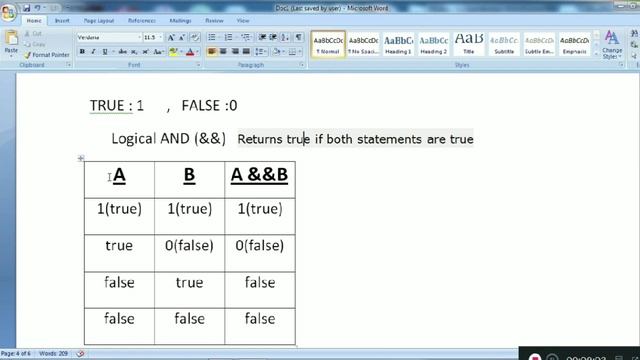Switch to the Home tab
Image resolution: width=640 pixels, height=360 pixels.
34,20
